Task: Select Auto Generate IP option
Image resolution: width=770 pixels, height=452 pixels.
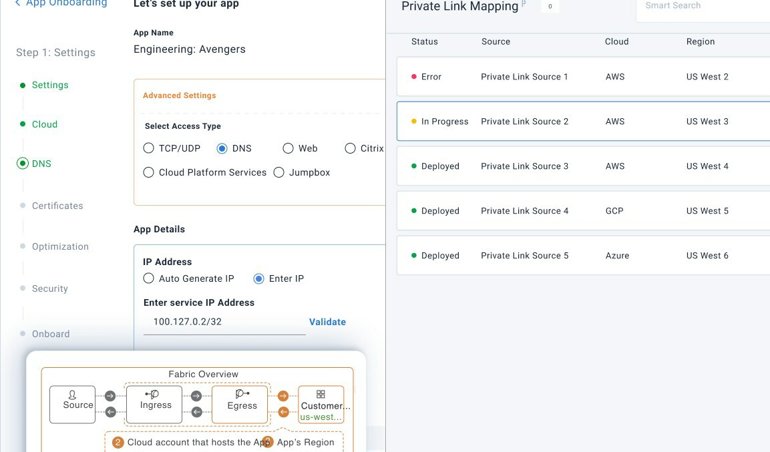Action: (149, 278)
